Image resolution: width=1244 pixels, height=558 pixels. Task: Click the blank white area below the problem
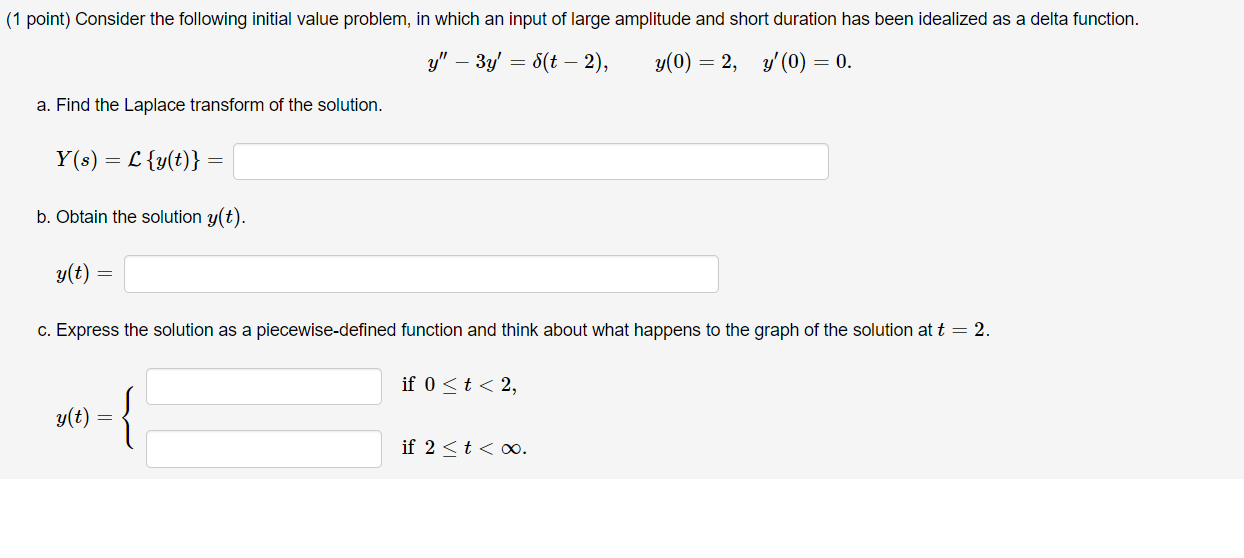pyautogui.click(x=622, y=518)
